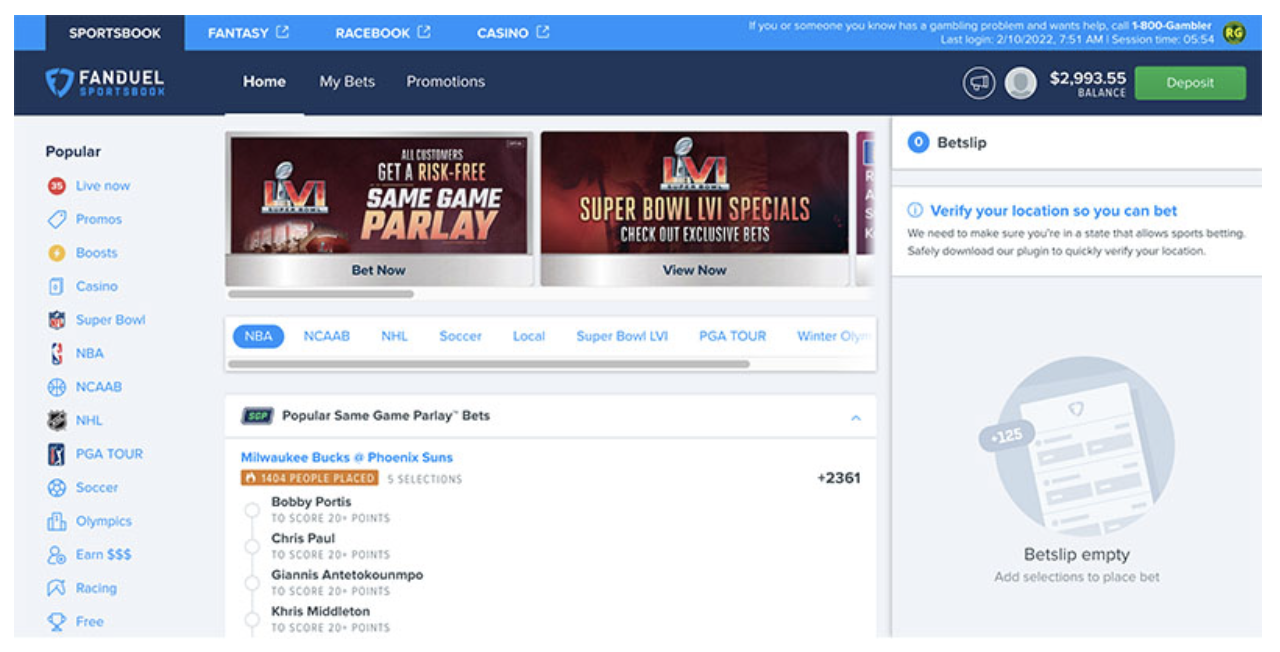This screenshot has width=1280, height=652.
Task: Click the Verify your location link
Action: (1054, 211)
